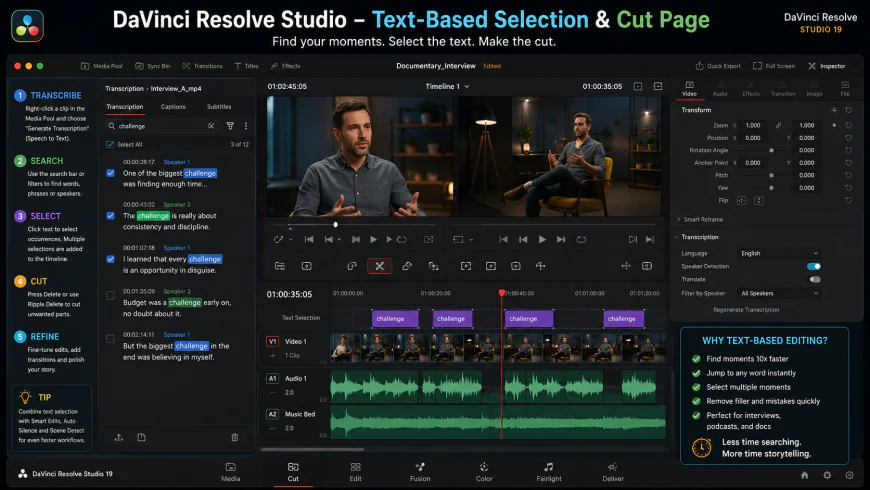Switch to the Captions tab
The width and height of the screenshot is (870, 490).
(173, 107)
